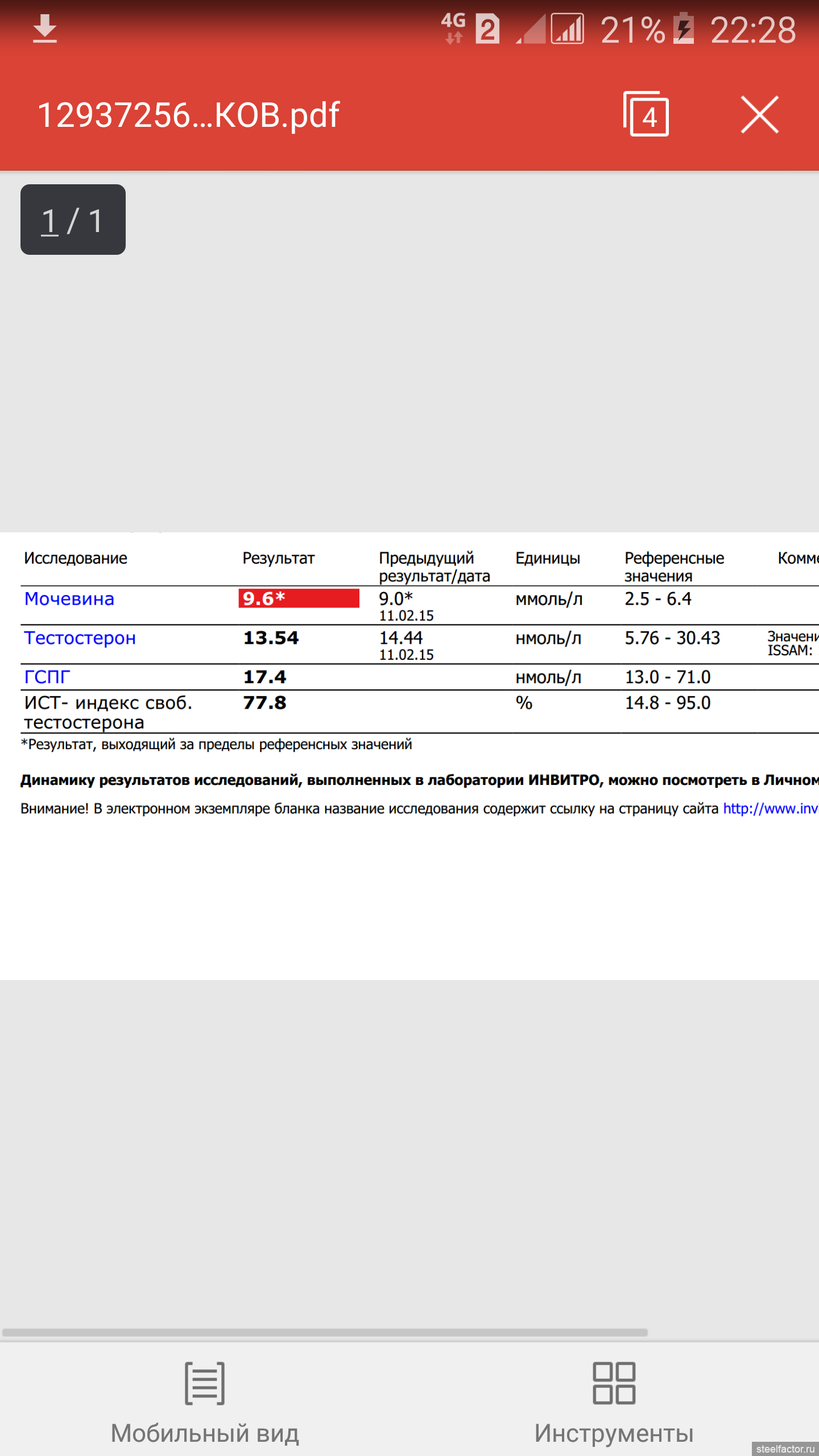Select the ISSAM comment text
Screen dimensions: 819x1456
tap(793, 643)
